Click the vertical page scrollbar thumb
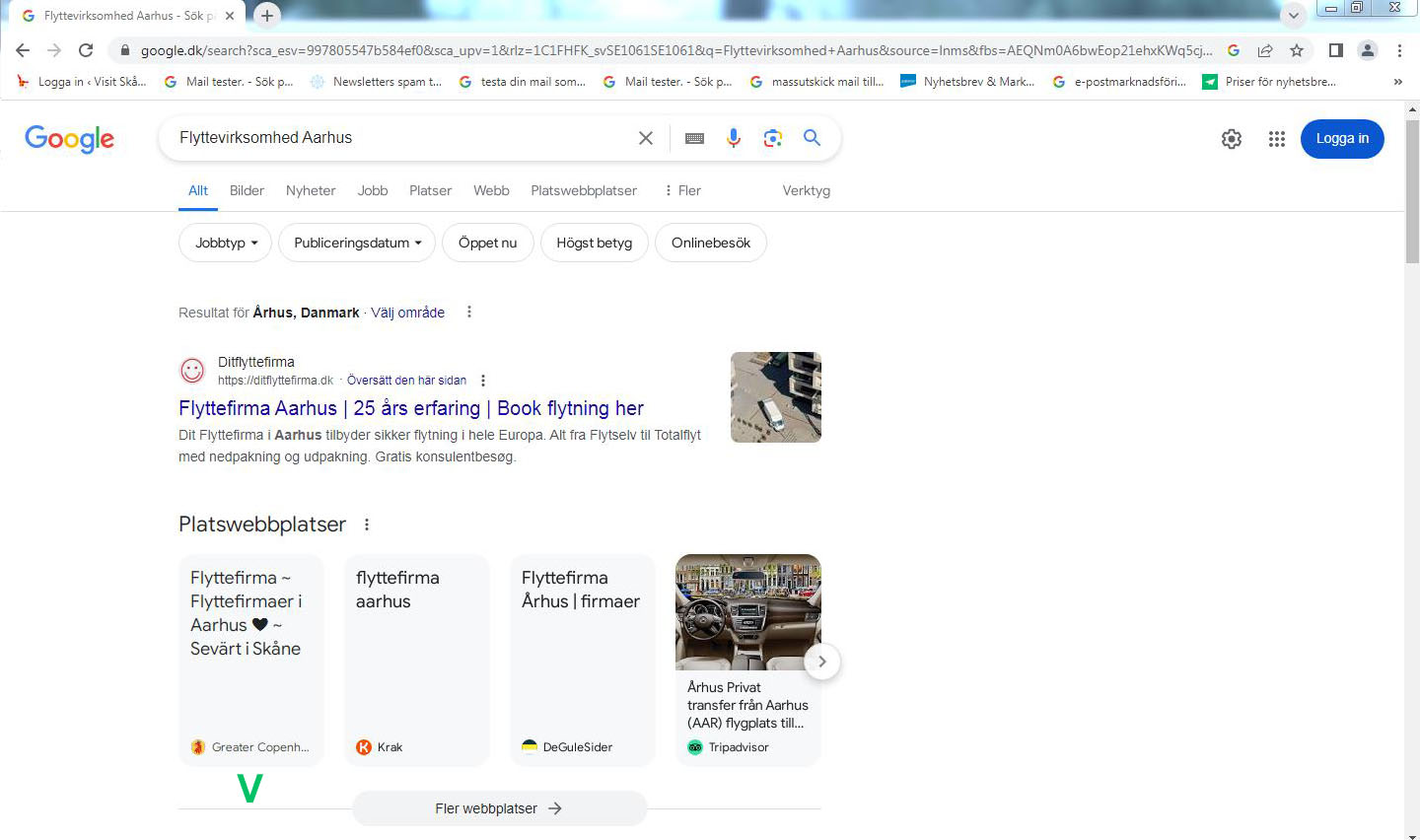The image size is (1420, 840). click(1412, 189)
